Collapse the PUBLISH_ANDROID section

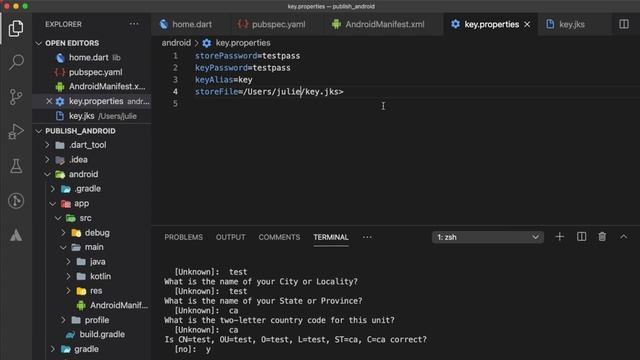tap(39, 131)
